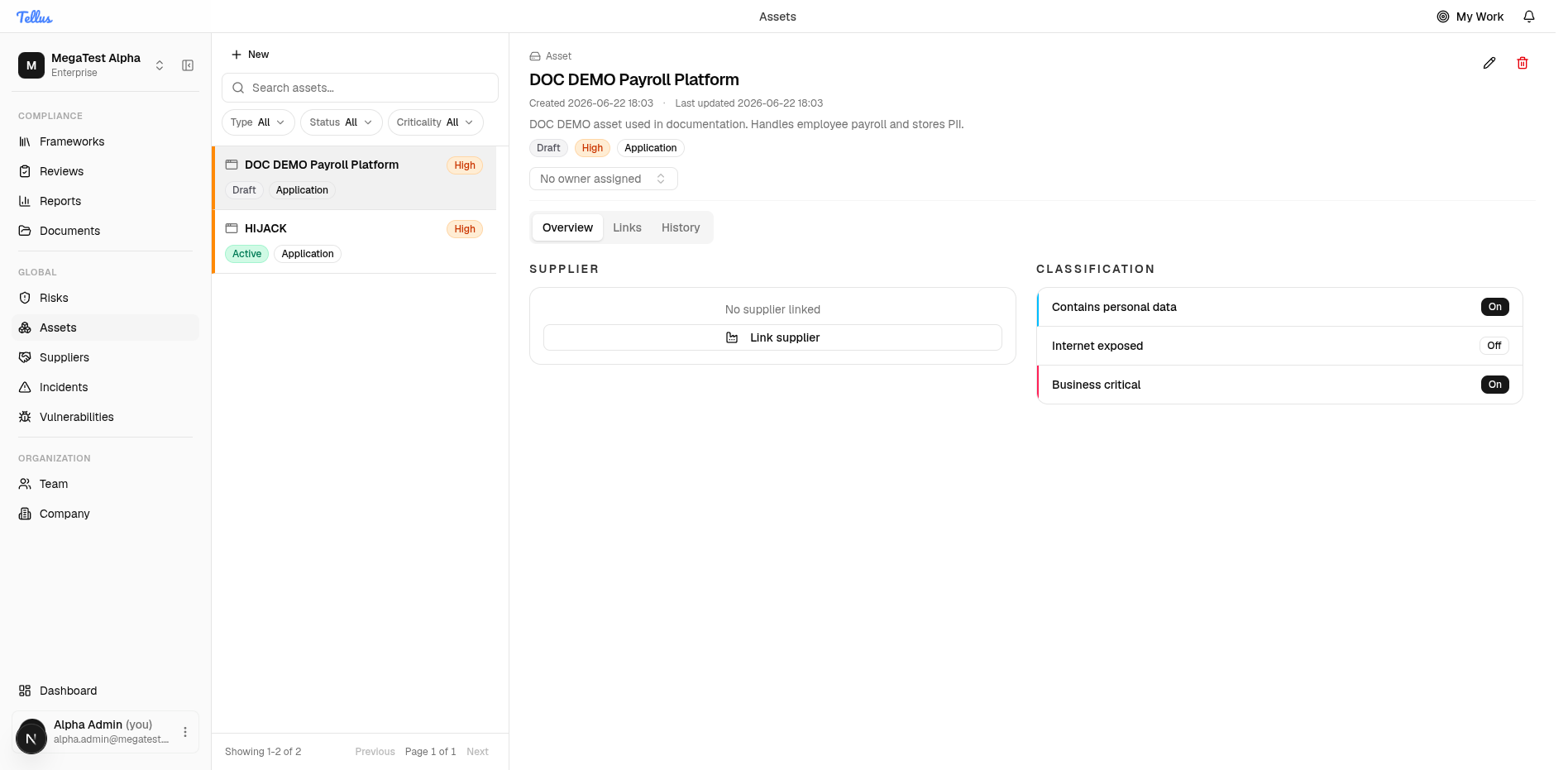Click the Vulnerabilities bug icon
The width and height of the screenshot is (1568, 770).
tap(25, 417)
